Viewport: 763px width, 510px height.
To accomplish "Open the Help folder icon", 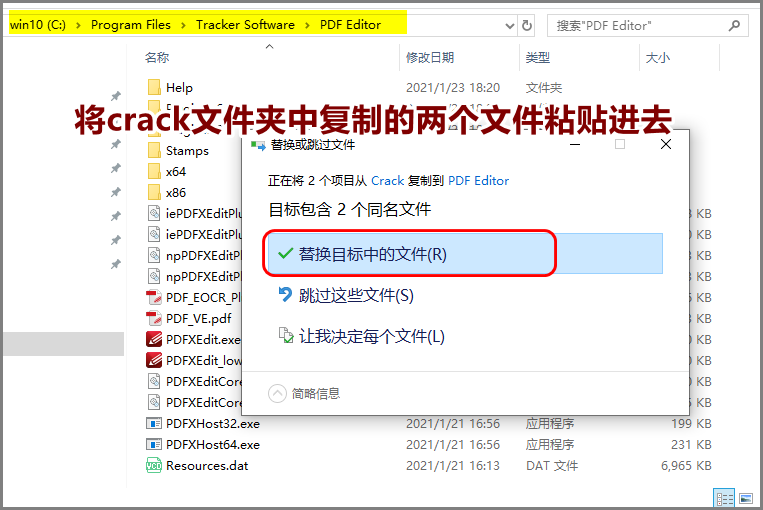I will click(x=154, y=88).
